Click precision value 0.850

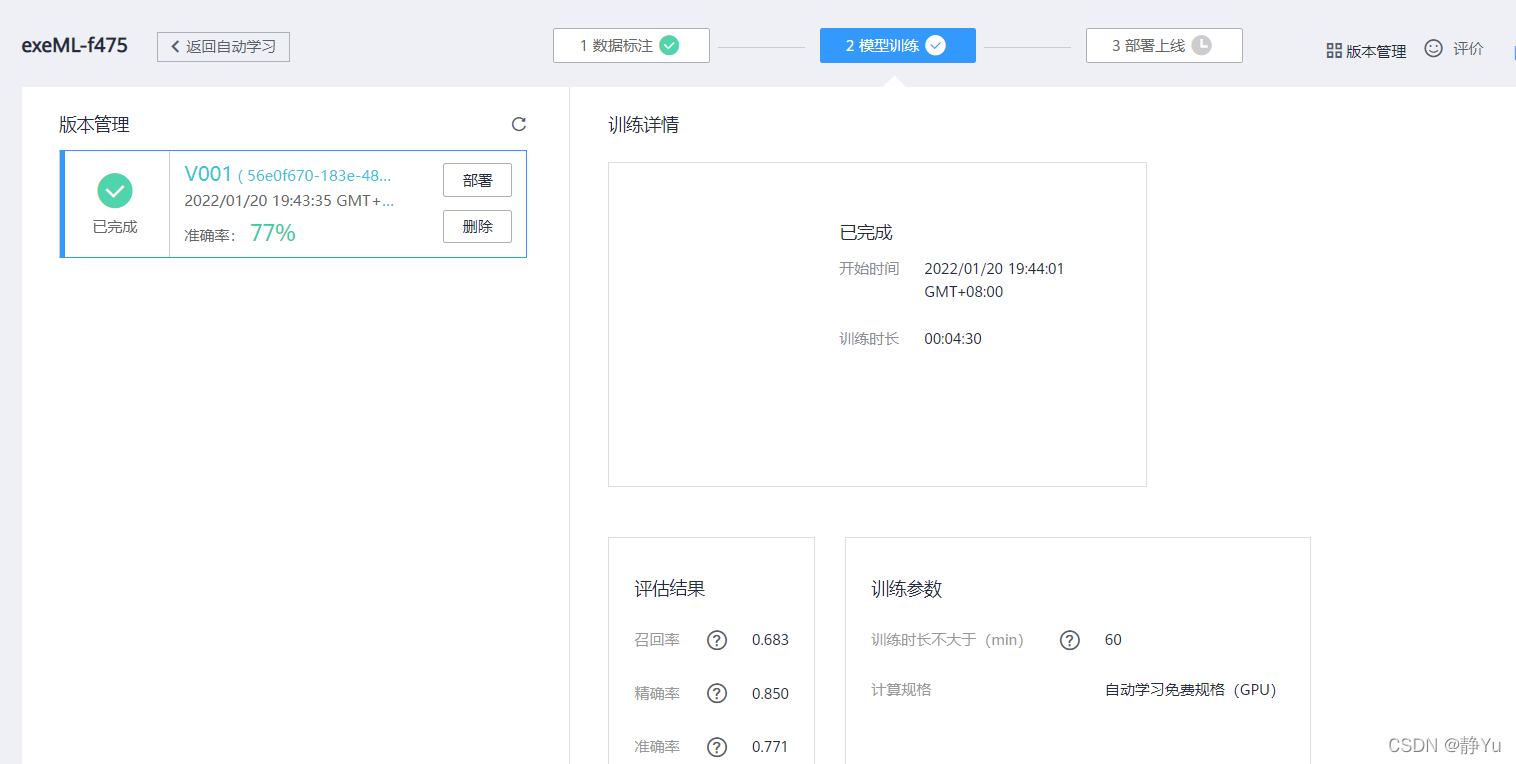[x=770, y=693]
